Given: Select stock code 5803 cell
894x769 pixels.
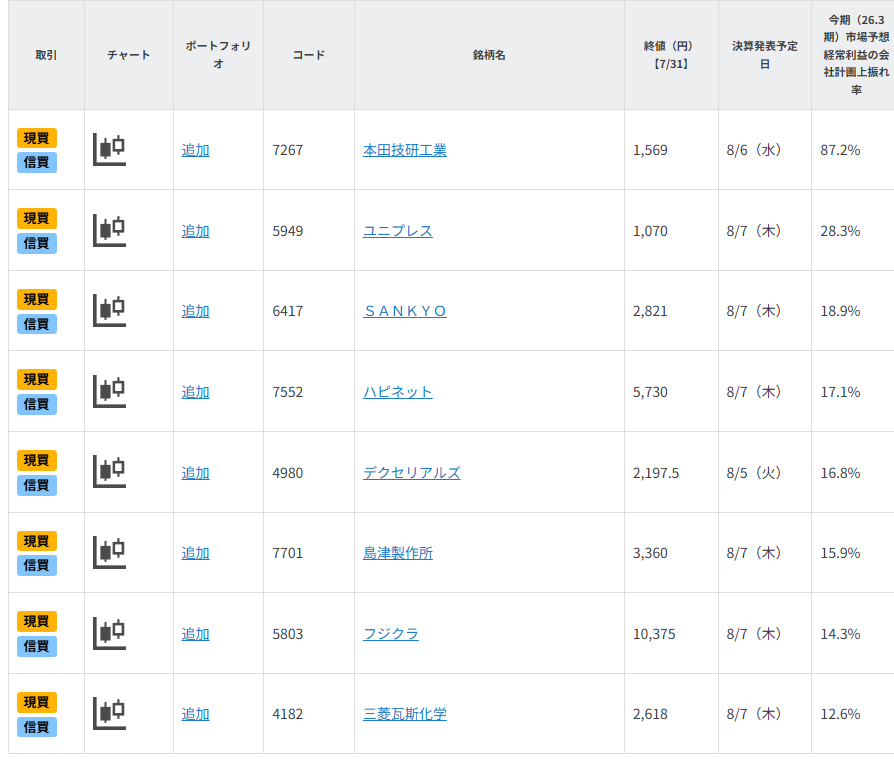Looking at the screenshot, I should 309,633.
